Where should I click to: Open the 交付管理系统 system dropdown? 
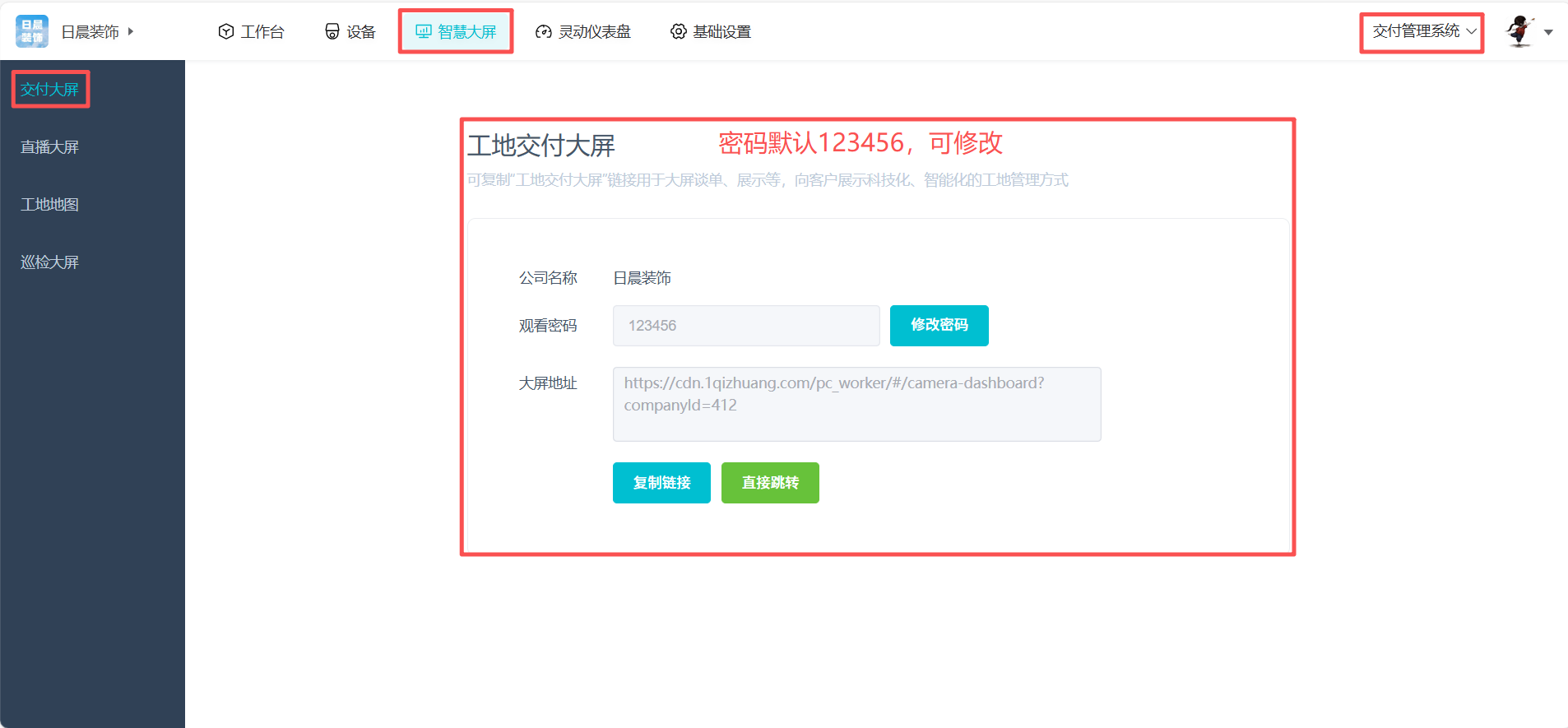coord(1423,31)
